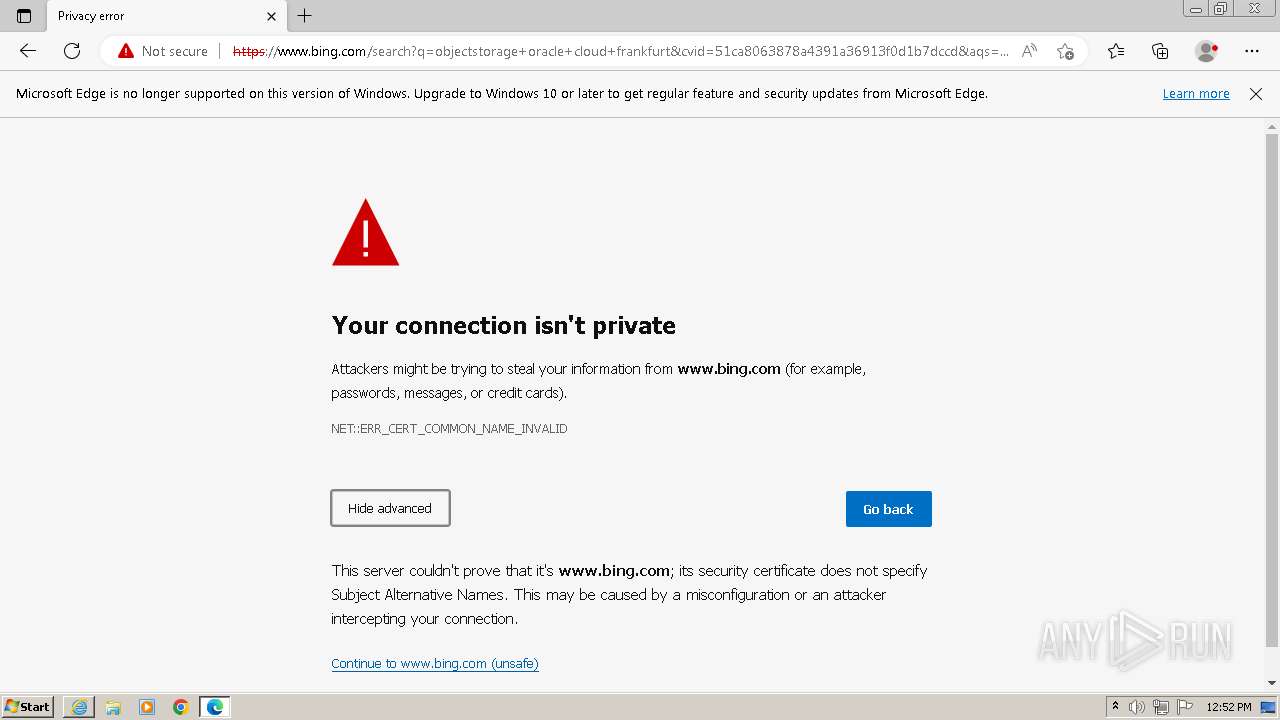Click the Go back button
This screenshot has width=1280, height=720.
click(x=888, y=509)
